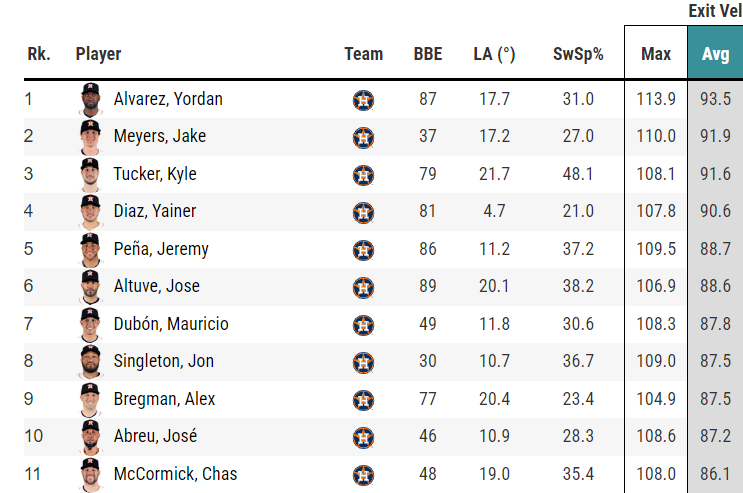The height and width of the screenshot is (493, 743).
Task: Click the Astros logo in Jose Altuve's row
Action: [363, 287]
